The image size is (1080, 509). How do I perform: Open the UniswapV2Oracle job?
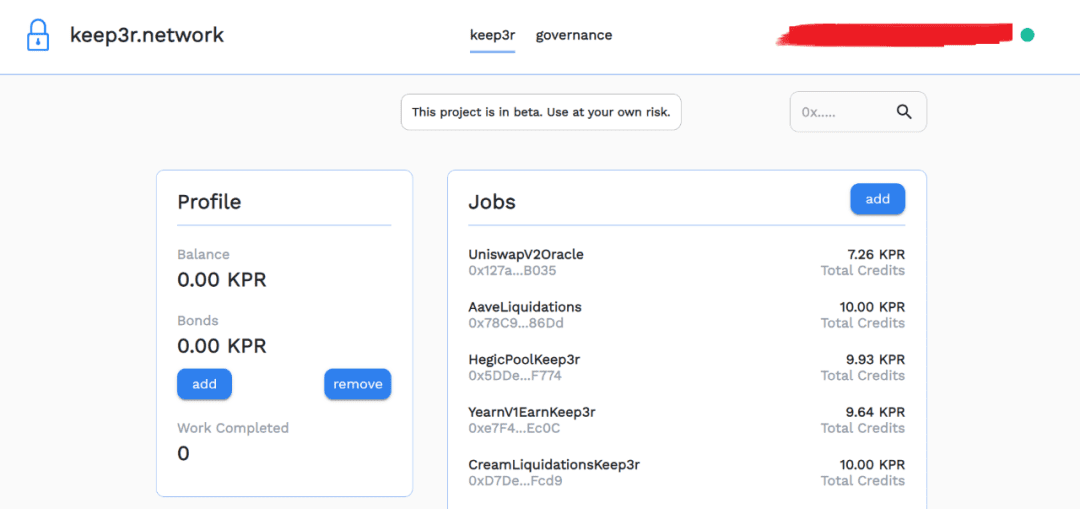click(526, 254)
